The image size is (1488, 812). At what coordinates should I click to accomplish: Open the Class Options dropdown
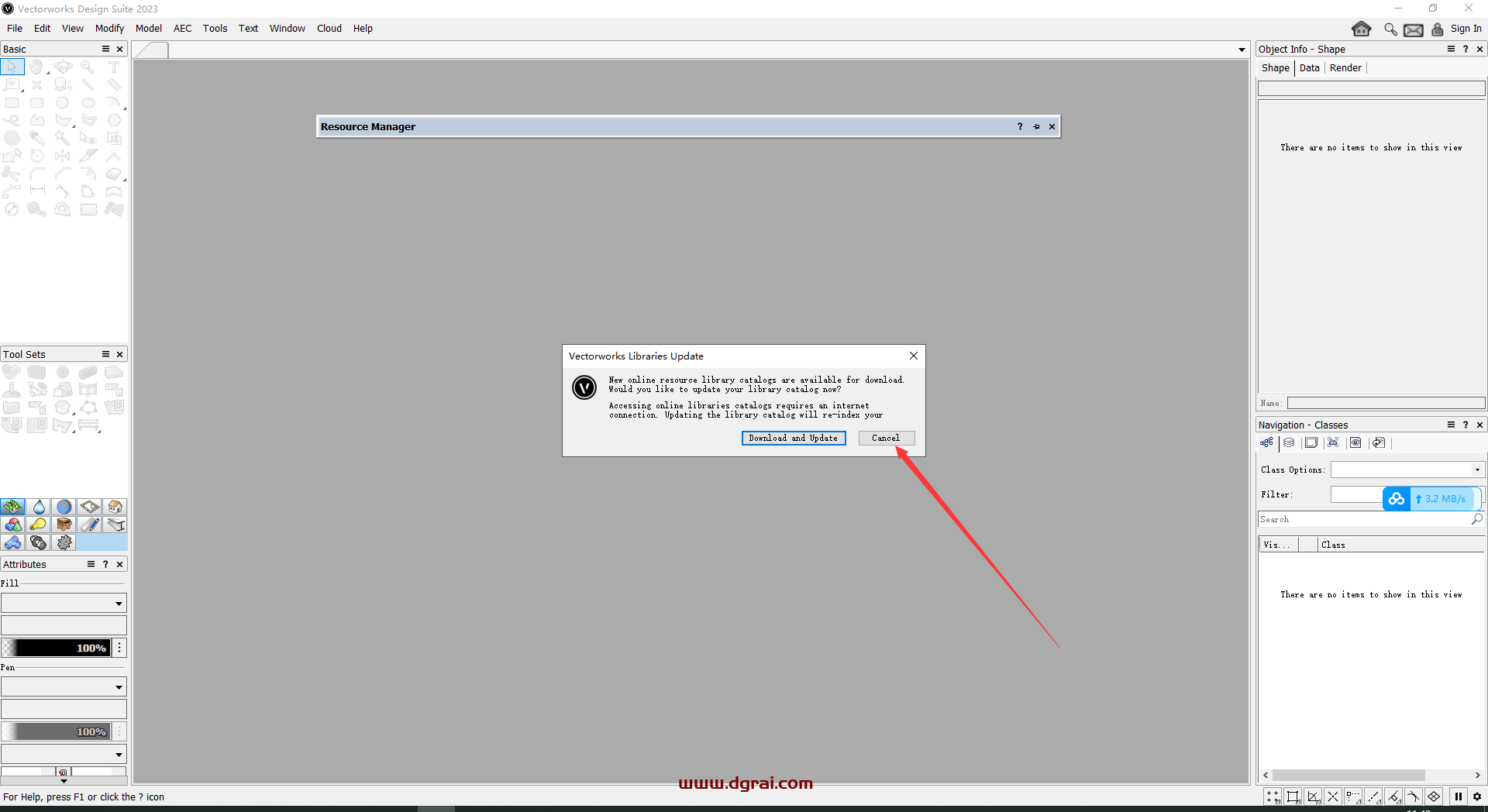pos(1407,470)
